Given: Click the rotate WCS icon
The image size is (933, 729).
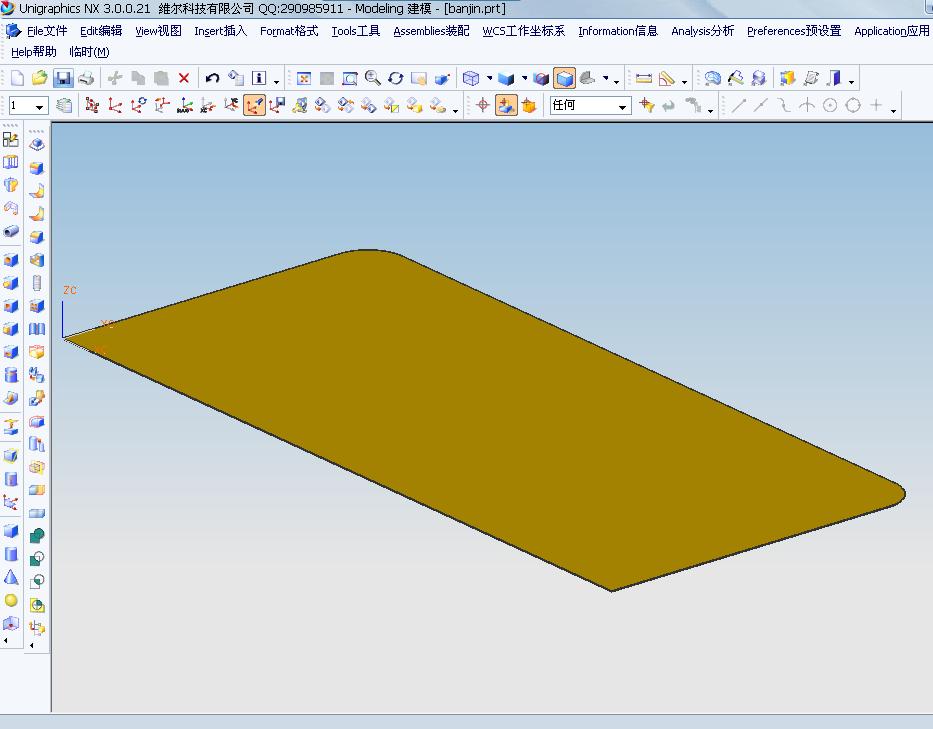Looking at the screenshot, I should coord(138,106).
